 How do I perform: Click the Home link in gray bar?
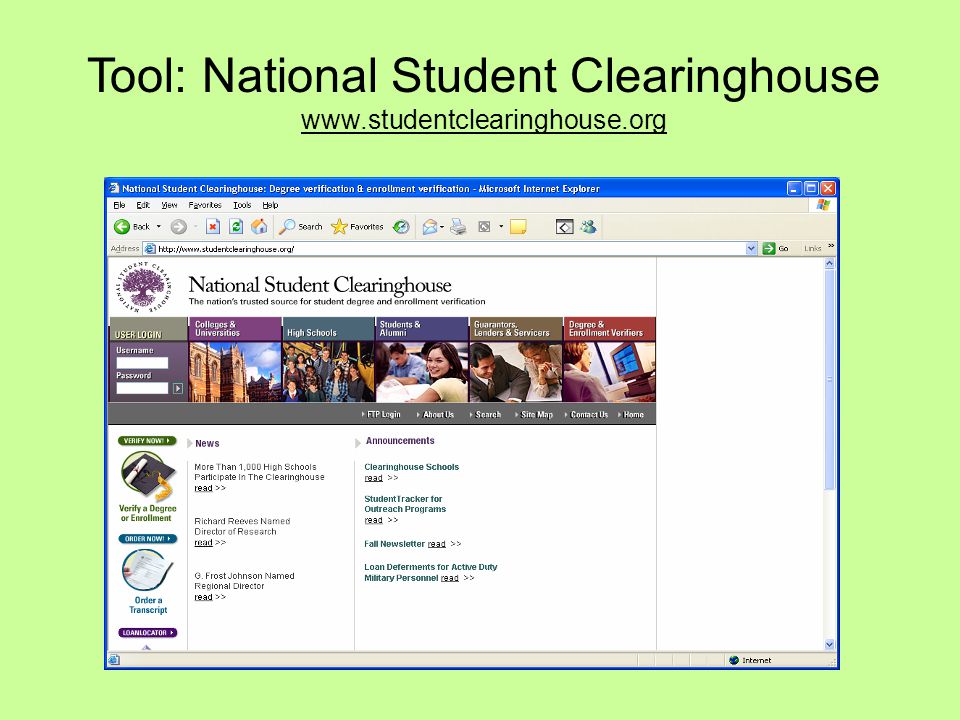[x=634, y=414]
